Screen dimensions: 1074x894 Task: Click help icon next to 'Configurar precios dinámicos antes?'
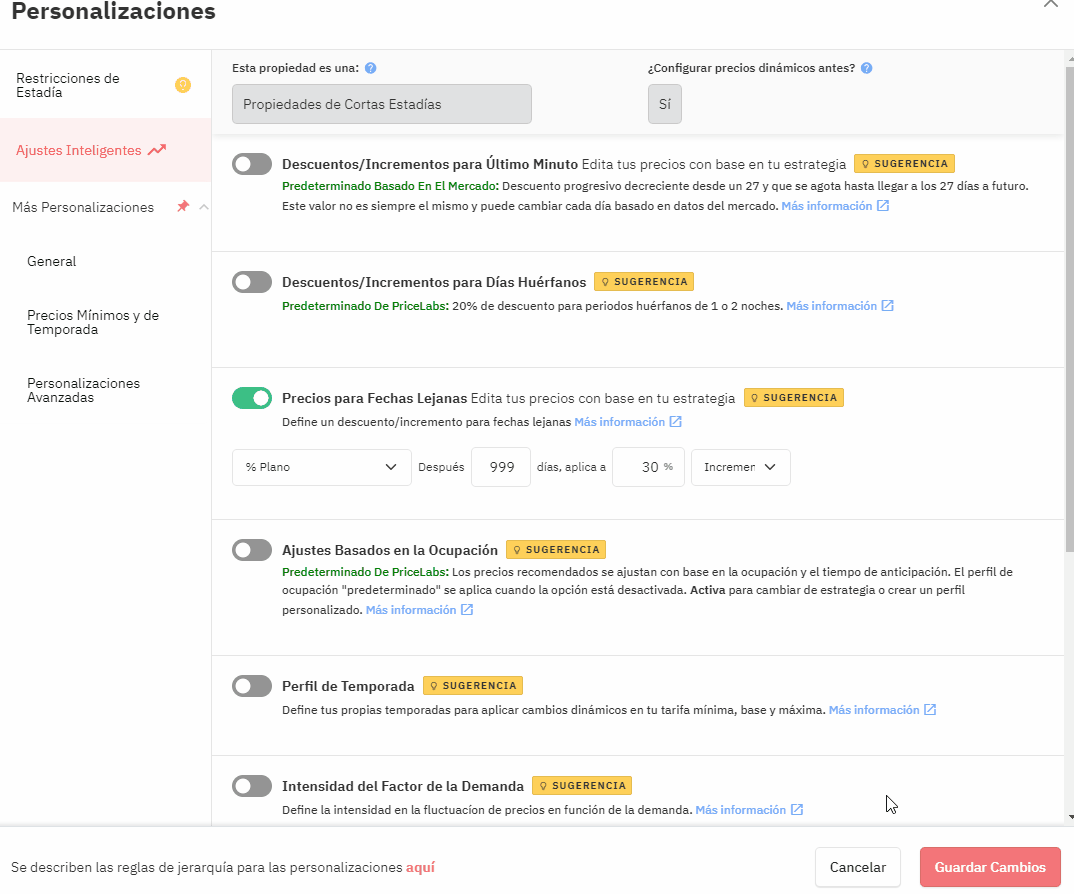[x=866, y=68]
